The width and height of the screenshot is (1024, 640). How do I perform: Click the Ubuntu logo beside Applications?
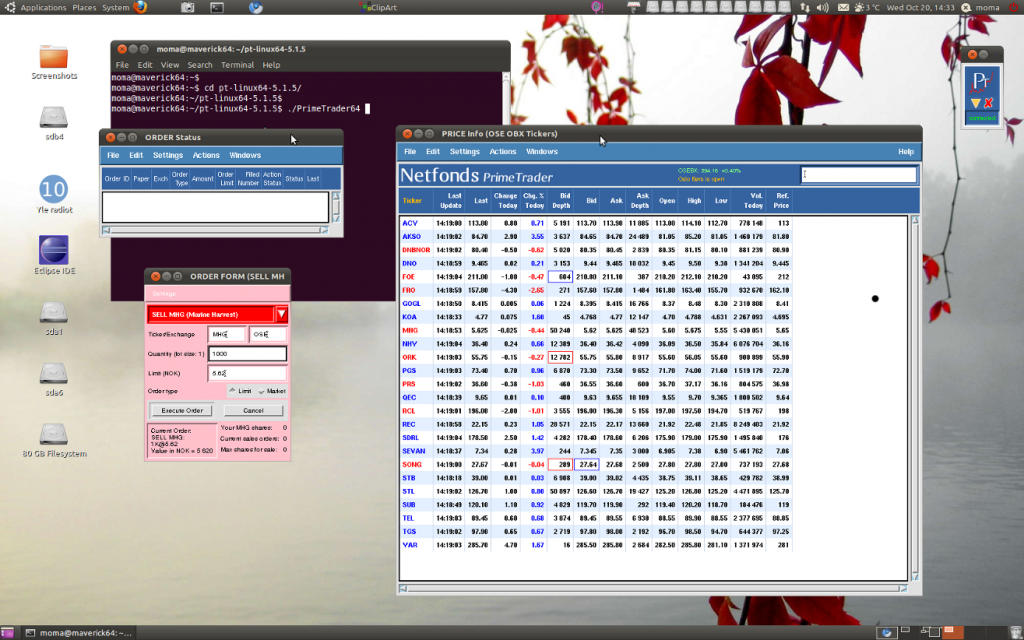click(10, 7)
